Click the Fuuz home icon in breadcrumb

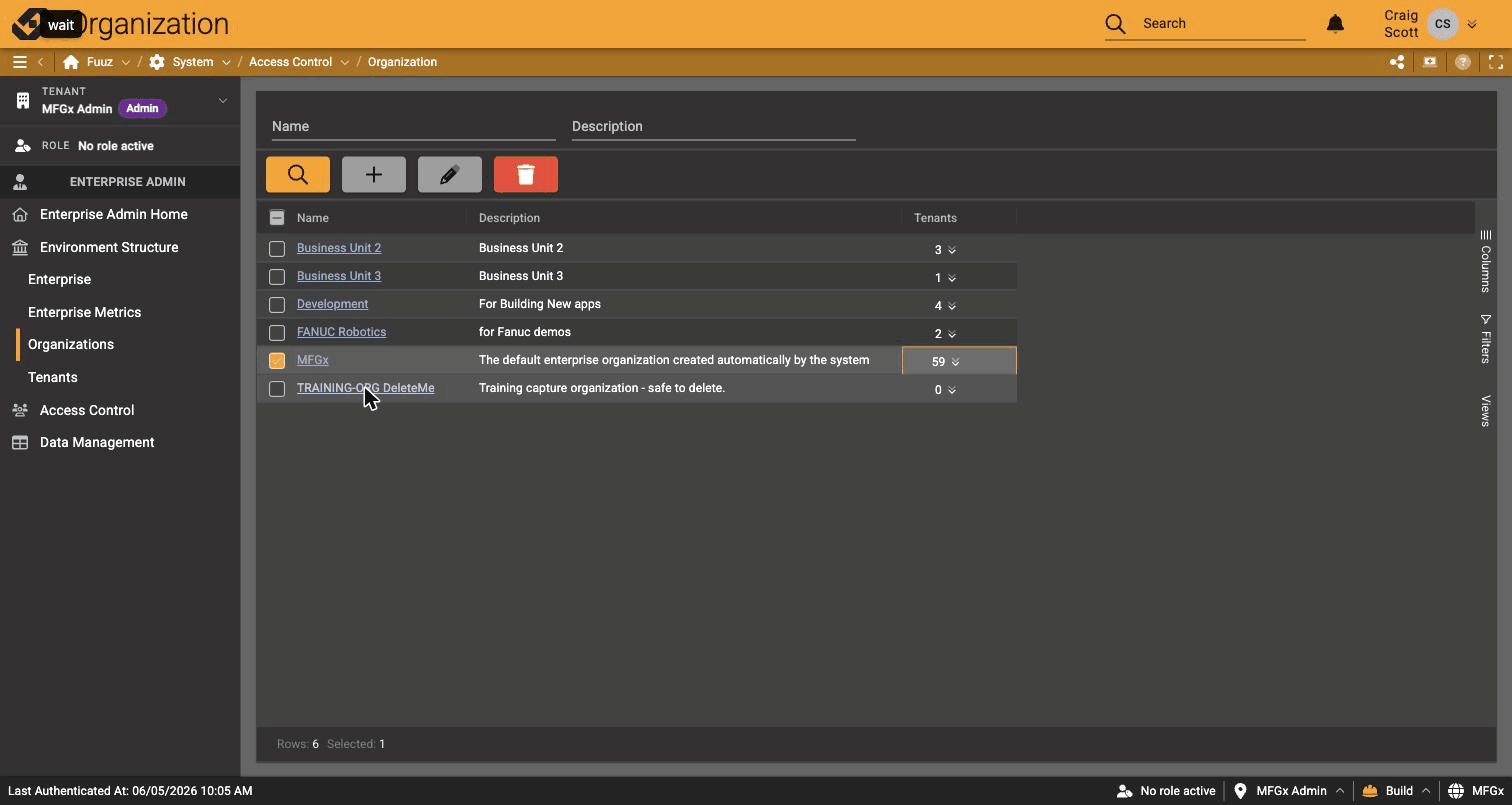[x=71, y=62]
